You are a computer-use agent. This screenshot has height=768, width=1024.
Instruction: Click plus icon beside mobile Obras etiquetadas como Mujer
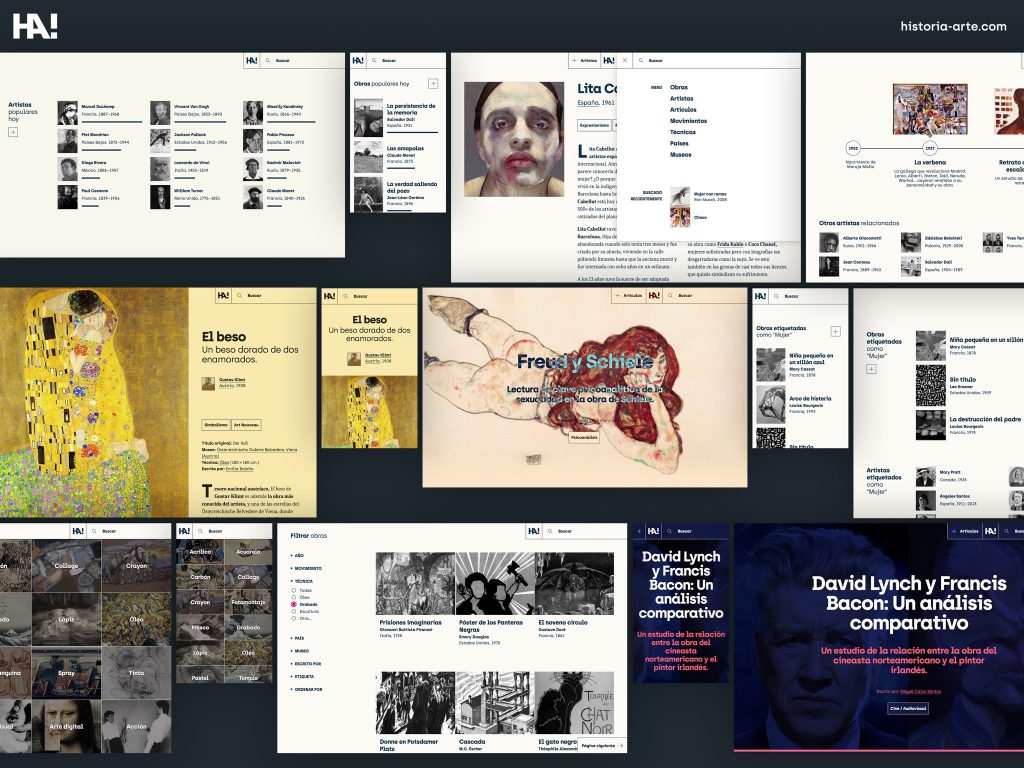tap(835, 332)
